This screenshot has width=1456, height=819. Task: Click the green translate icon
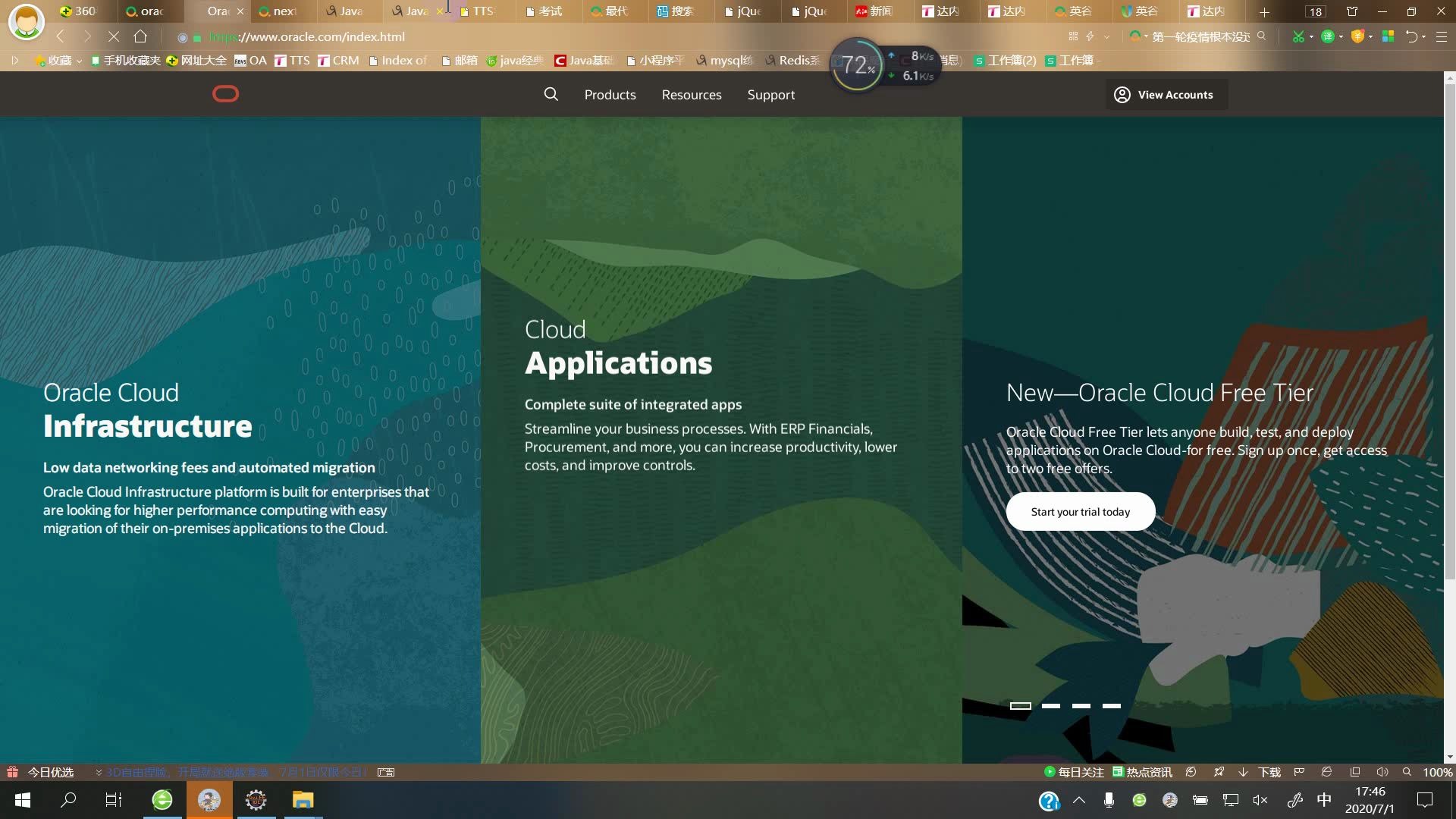click(x=1327, y=36)
